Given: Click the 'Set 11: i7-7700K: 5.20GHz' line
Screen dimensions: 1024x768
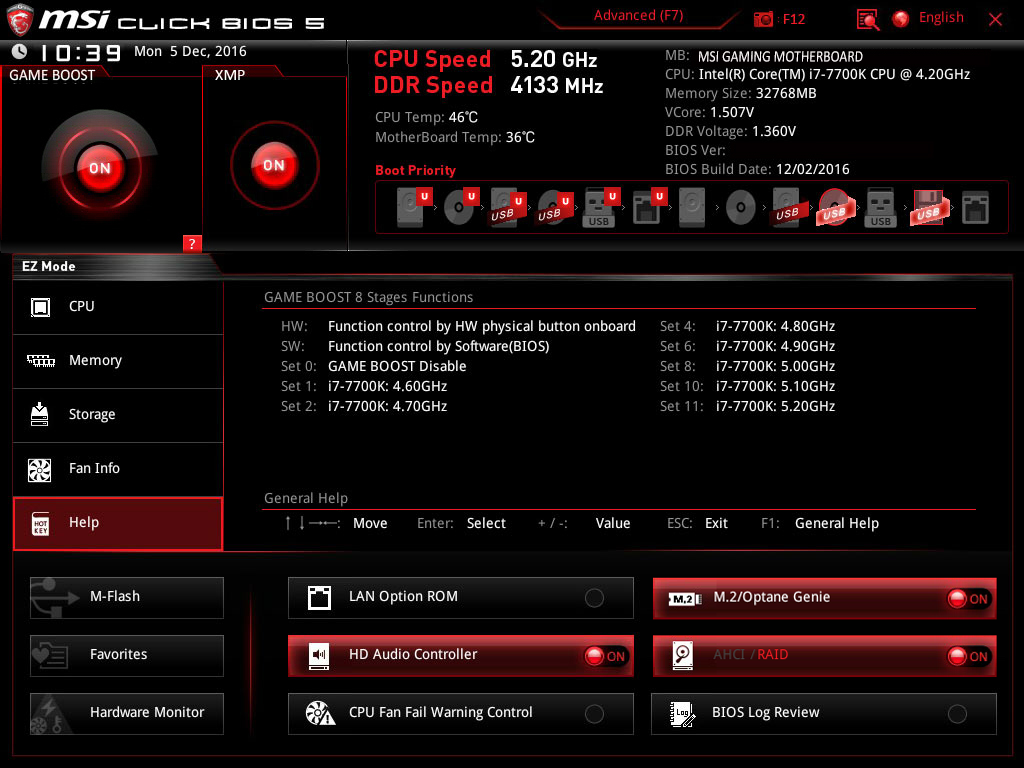Looking at the screenshot, I should [x=747, y=406].
